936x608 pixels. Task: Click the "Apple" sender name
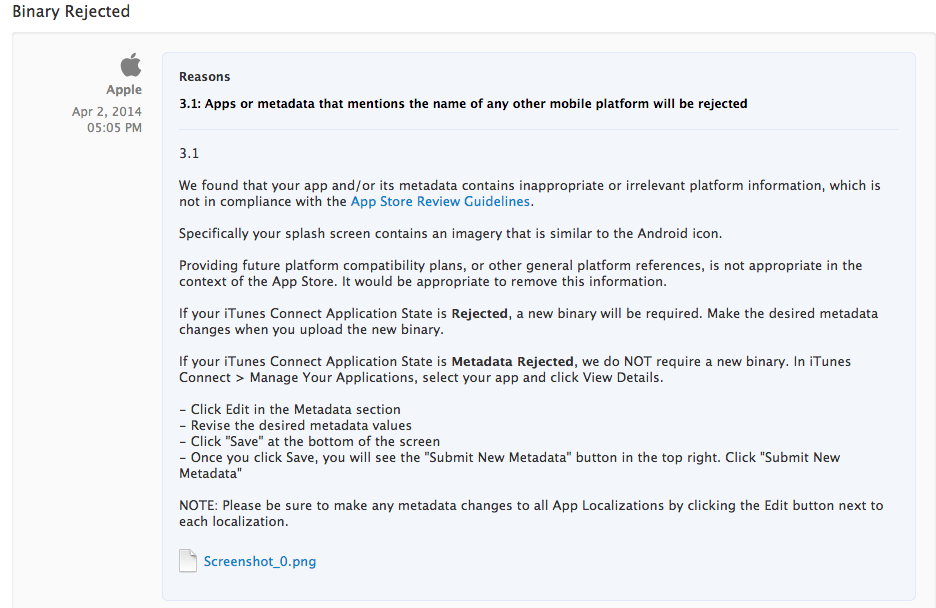124,89
